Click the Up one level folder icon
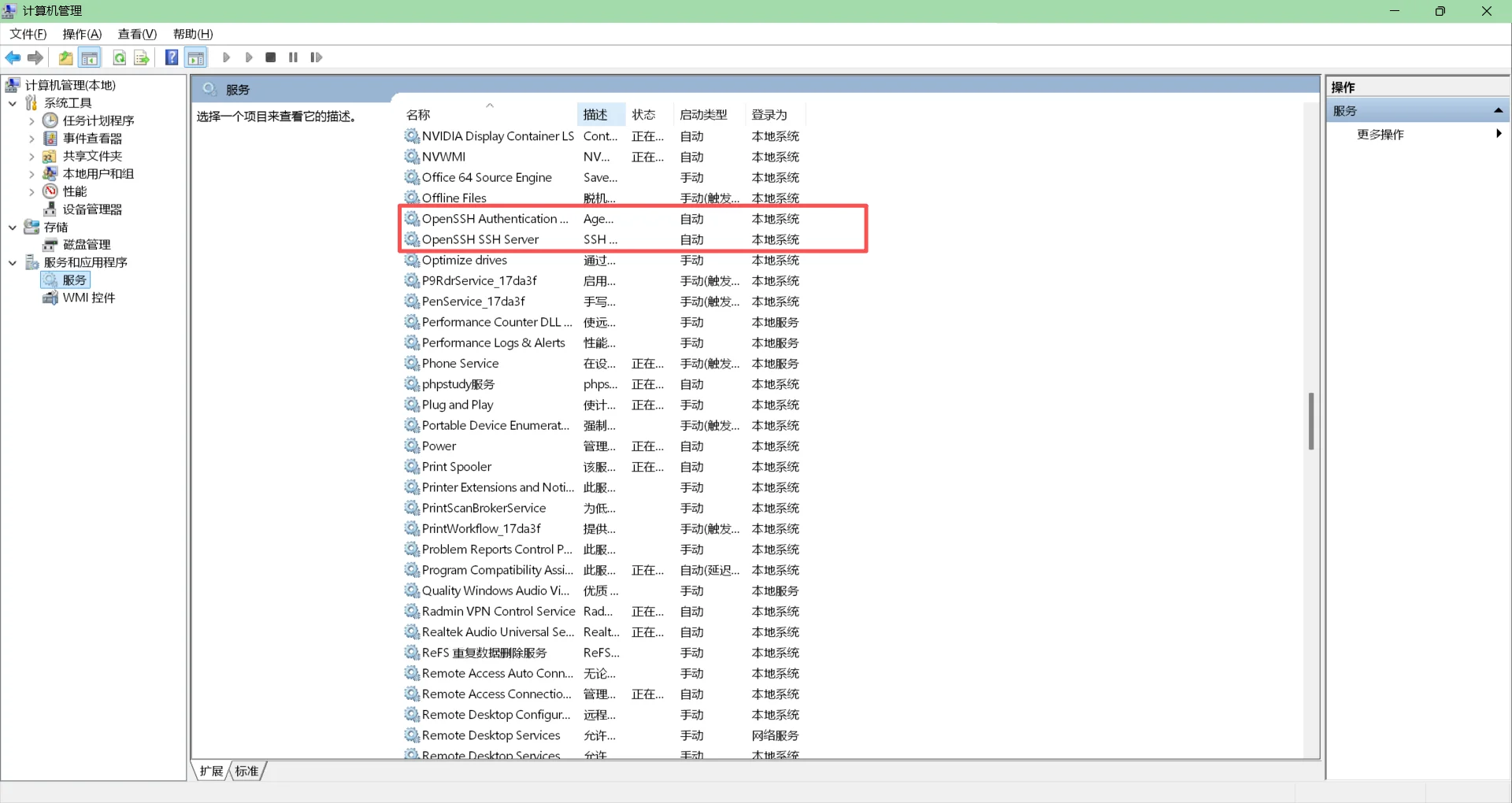1512x803 pixels. [x=66, y=57]
